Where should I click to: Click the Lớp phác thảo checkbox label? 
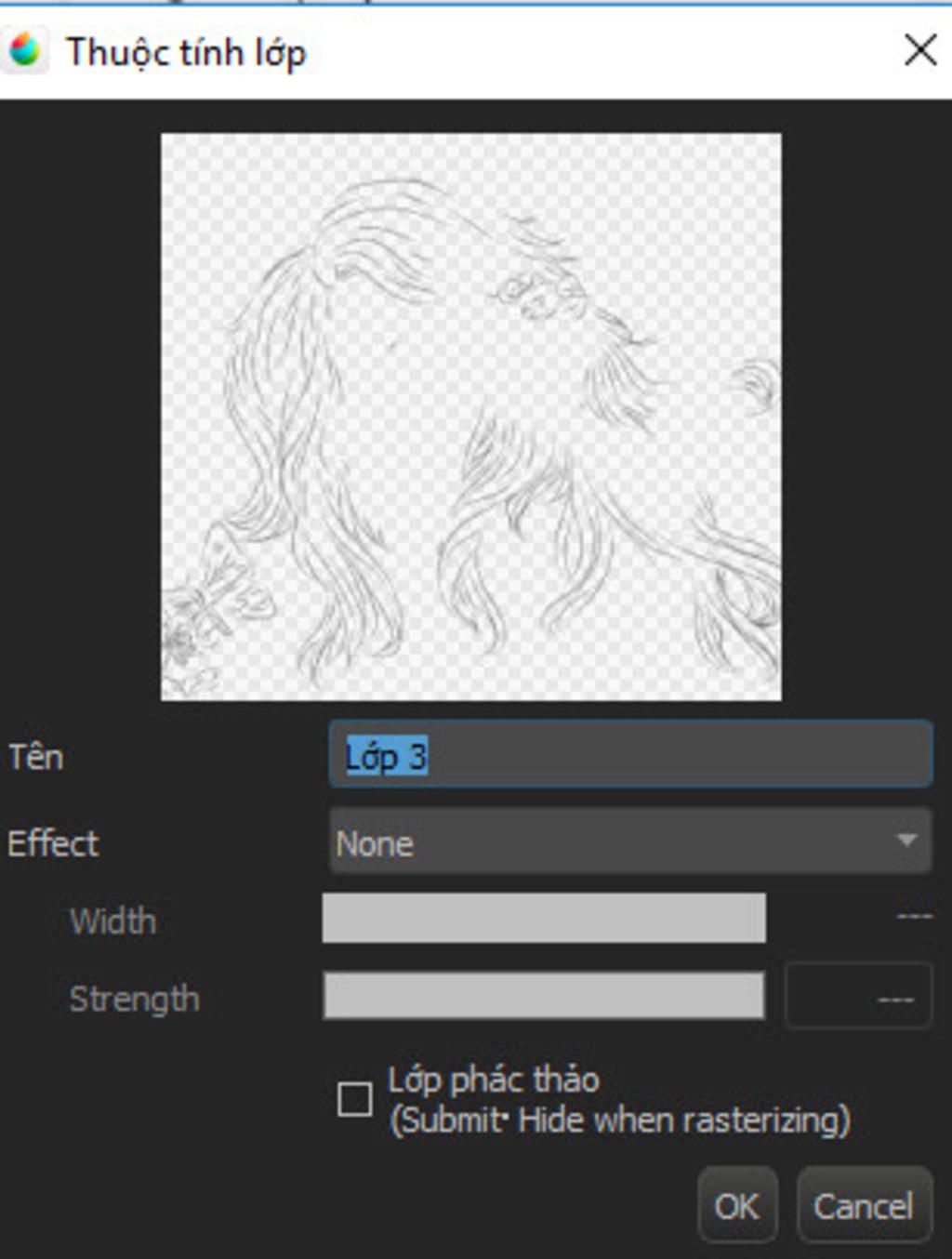494,1080
